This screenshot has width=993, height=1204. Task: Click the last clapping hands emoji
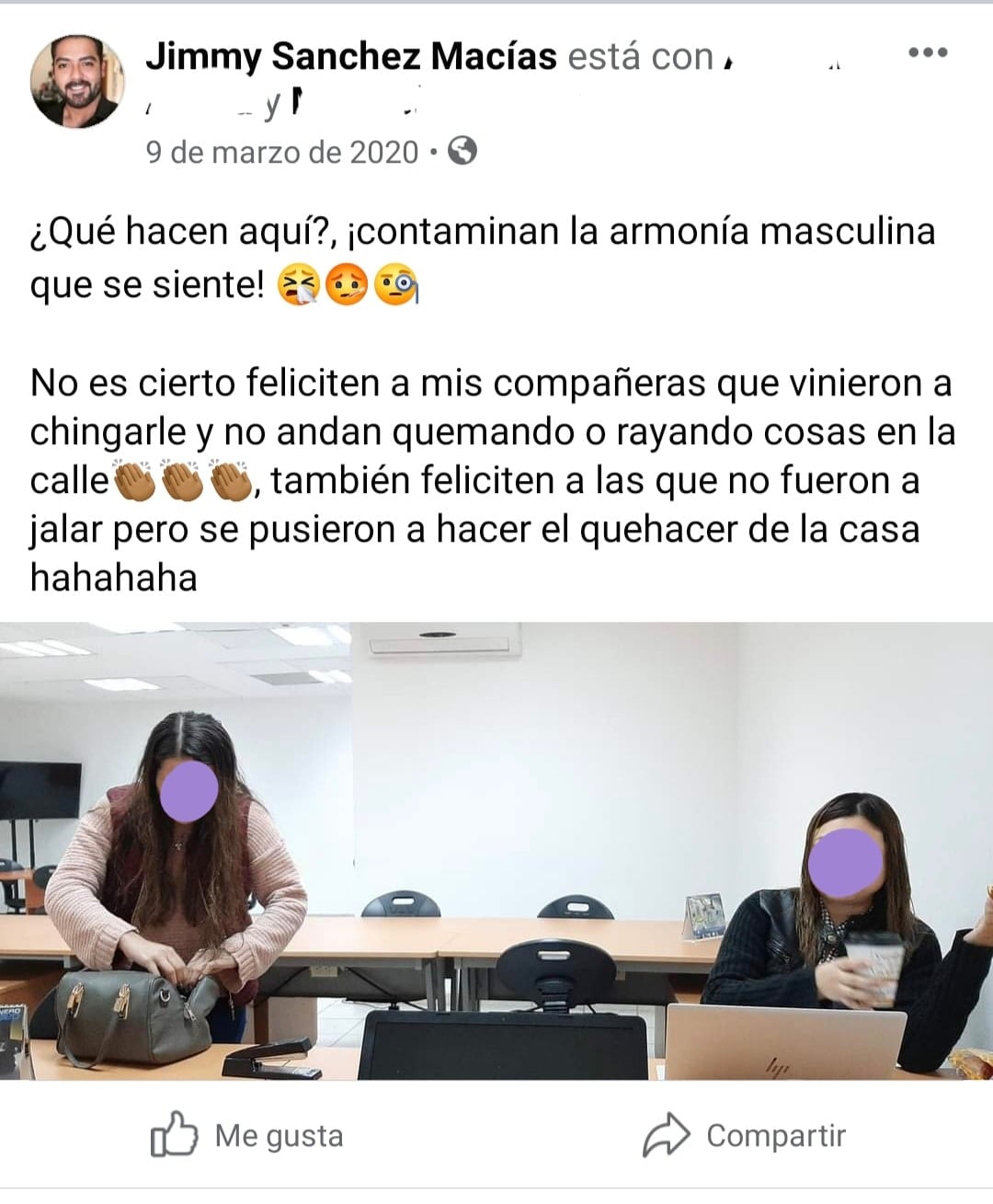231,481
